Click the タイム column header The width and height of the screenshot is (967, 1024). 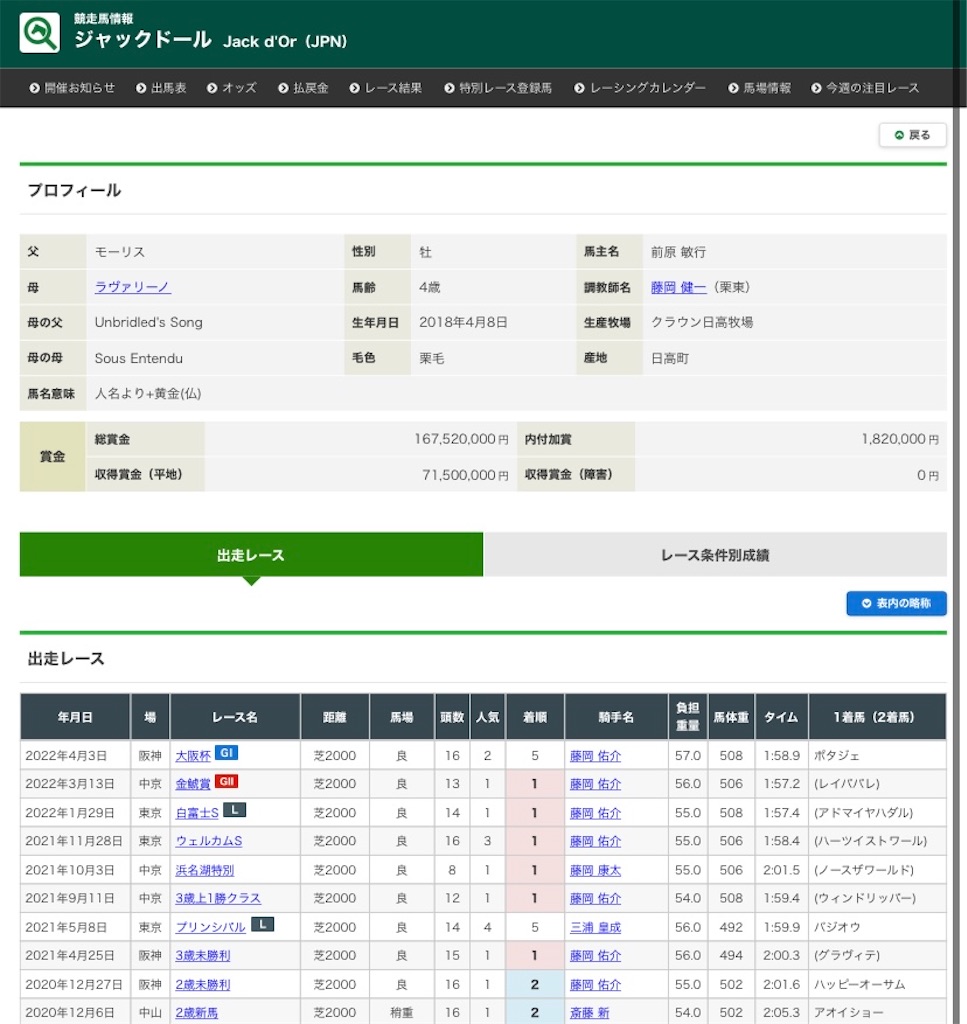tap(782, 717)
